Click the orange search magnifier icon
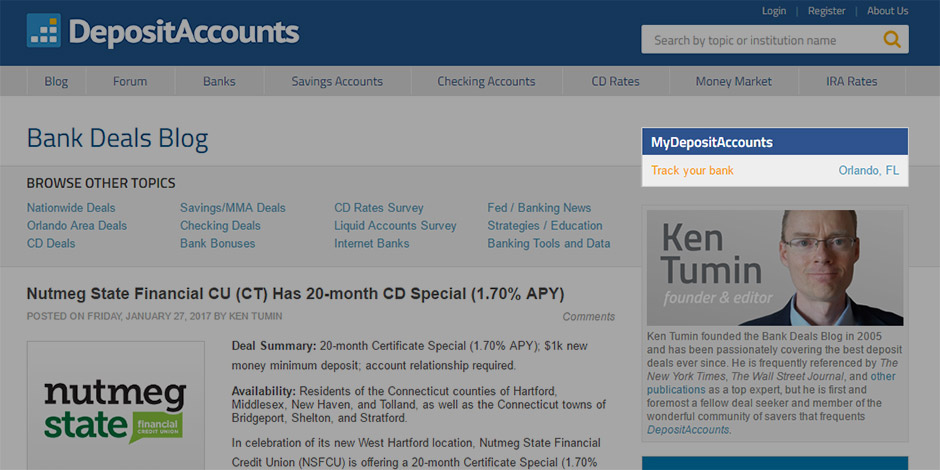 [892, 40]
